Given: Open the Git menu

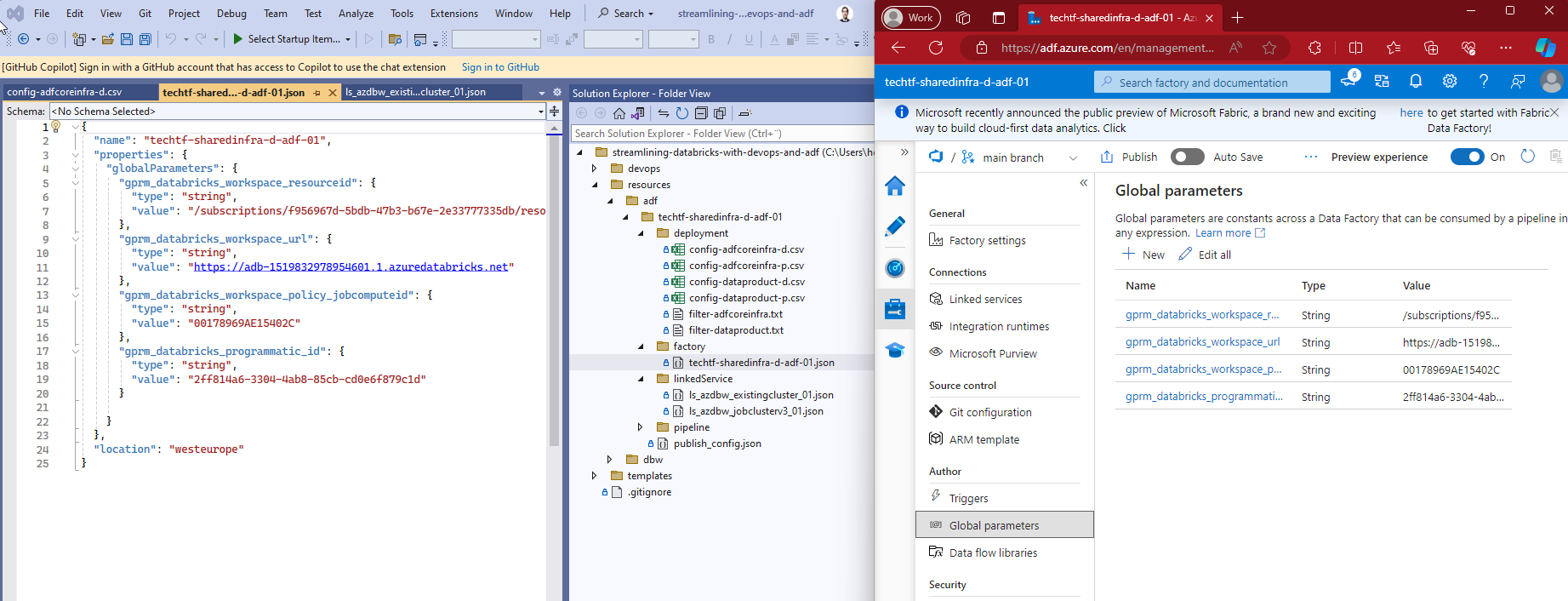Looking at the screenshot, I should tap(145, 14).
